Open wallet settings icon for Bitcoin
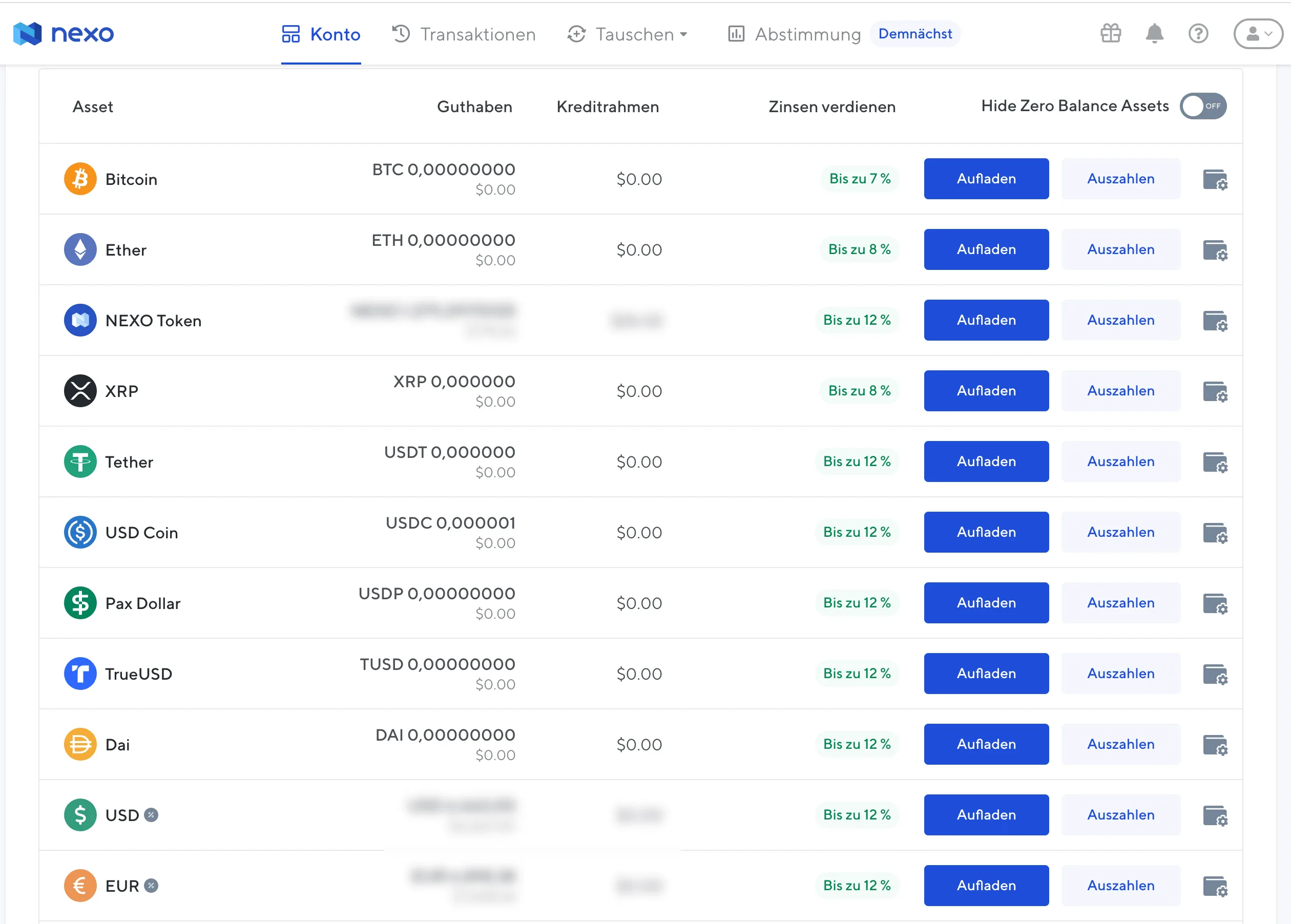Screen dimensions: 1291x924 coord(1215,180)
